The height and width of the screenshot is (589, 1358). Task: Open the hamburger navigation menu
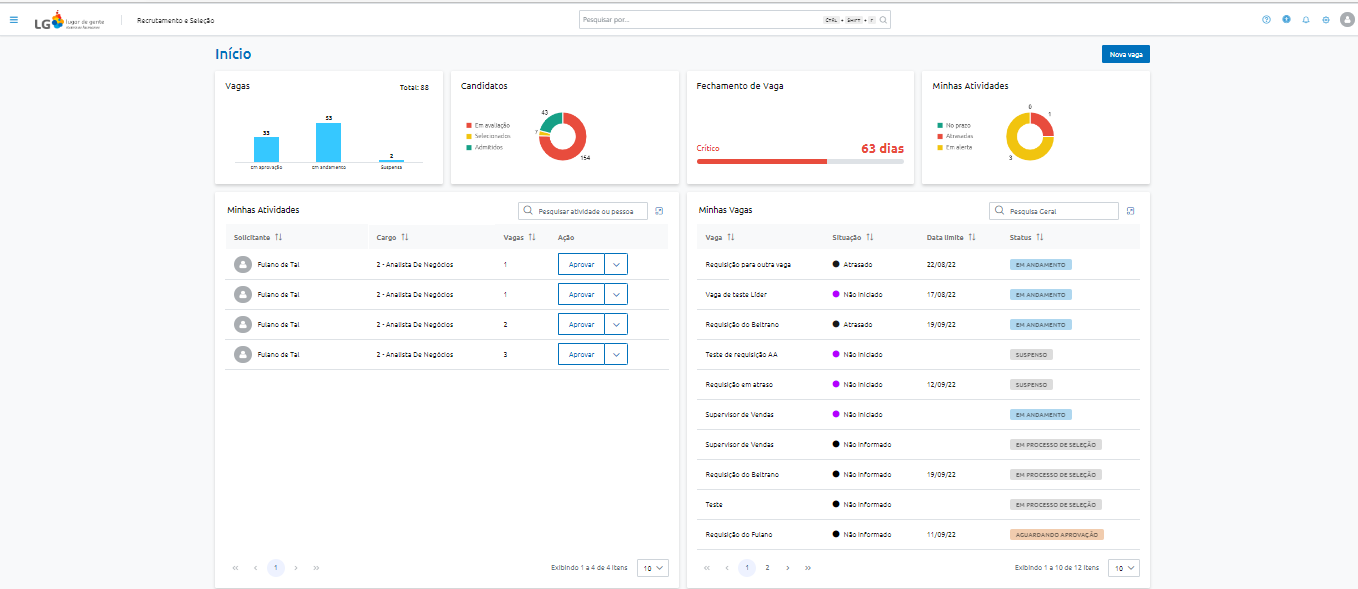(x=13, y=20)
